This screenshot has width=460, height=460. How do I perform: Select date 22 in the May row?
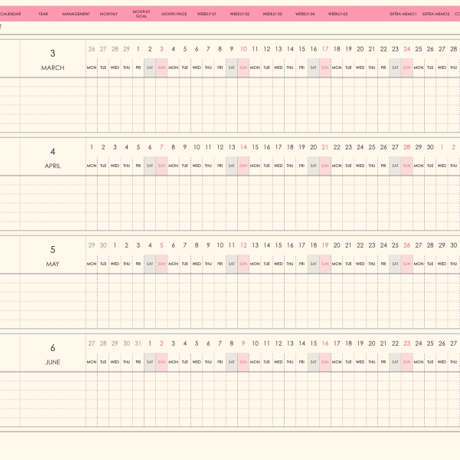360,245
